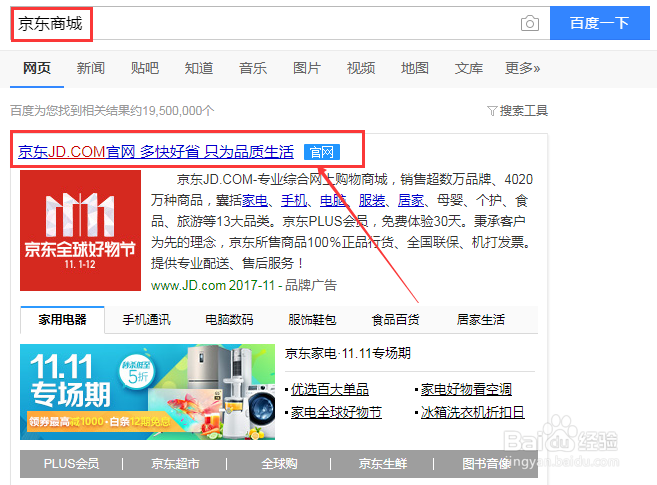Image resolution: width=657 pixels, height=485 pixels.
Task: Switch to the 地图 tab
Action: tap(415, 68)
